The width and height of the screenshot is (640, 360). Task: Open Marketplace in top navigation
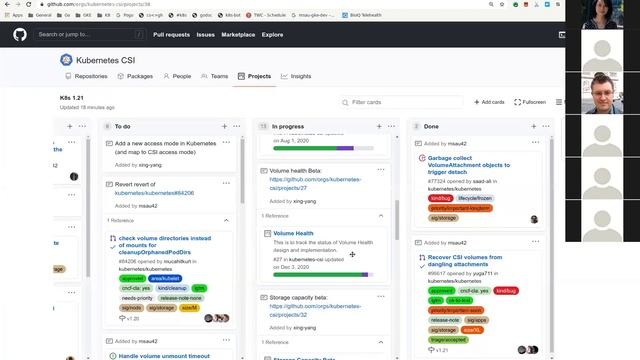point(238,35)
